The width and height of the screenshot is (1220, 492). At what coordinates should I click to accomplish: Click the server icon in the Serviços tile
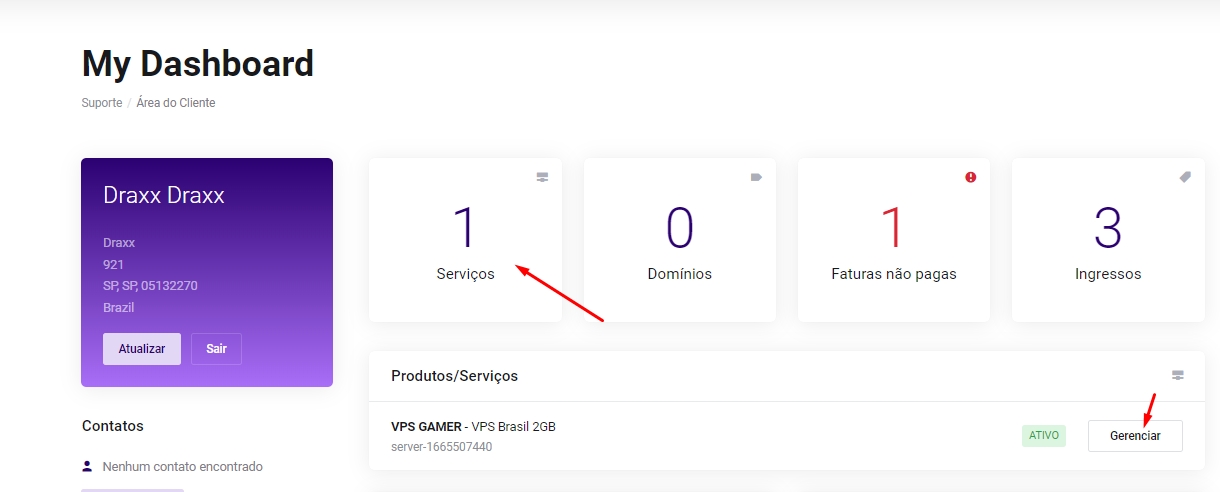click(542, 177)
